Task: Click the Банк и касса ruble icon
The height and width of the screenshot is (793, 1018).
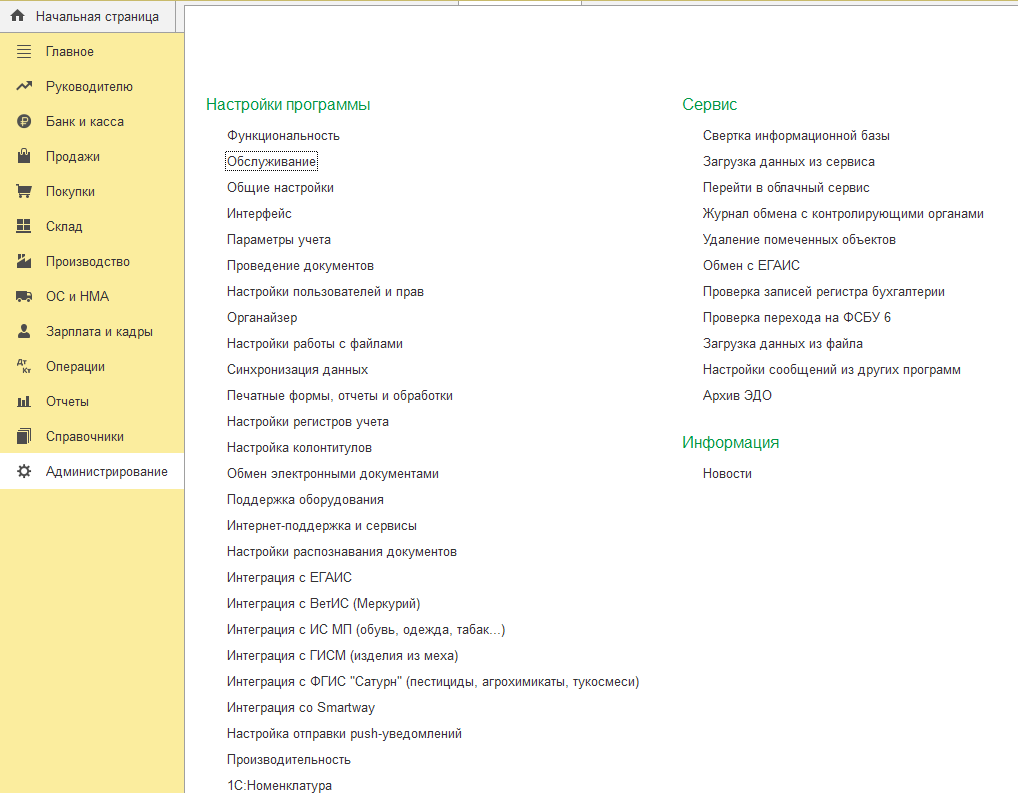Action: point(24,121)
